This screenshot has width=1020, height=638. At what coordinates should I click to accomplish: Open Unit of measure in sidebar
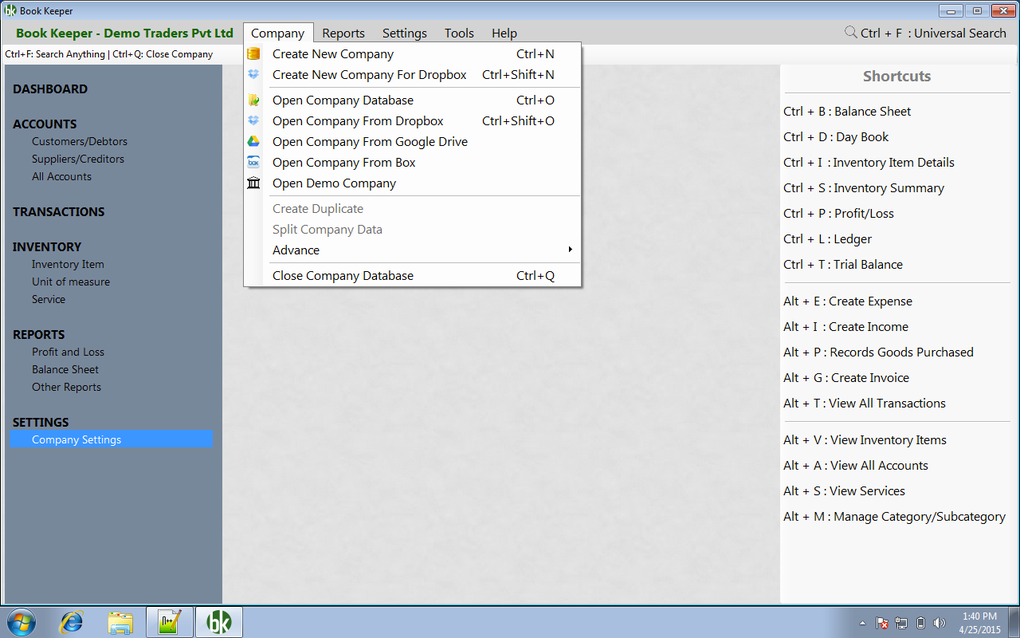coord(71,282)
